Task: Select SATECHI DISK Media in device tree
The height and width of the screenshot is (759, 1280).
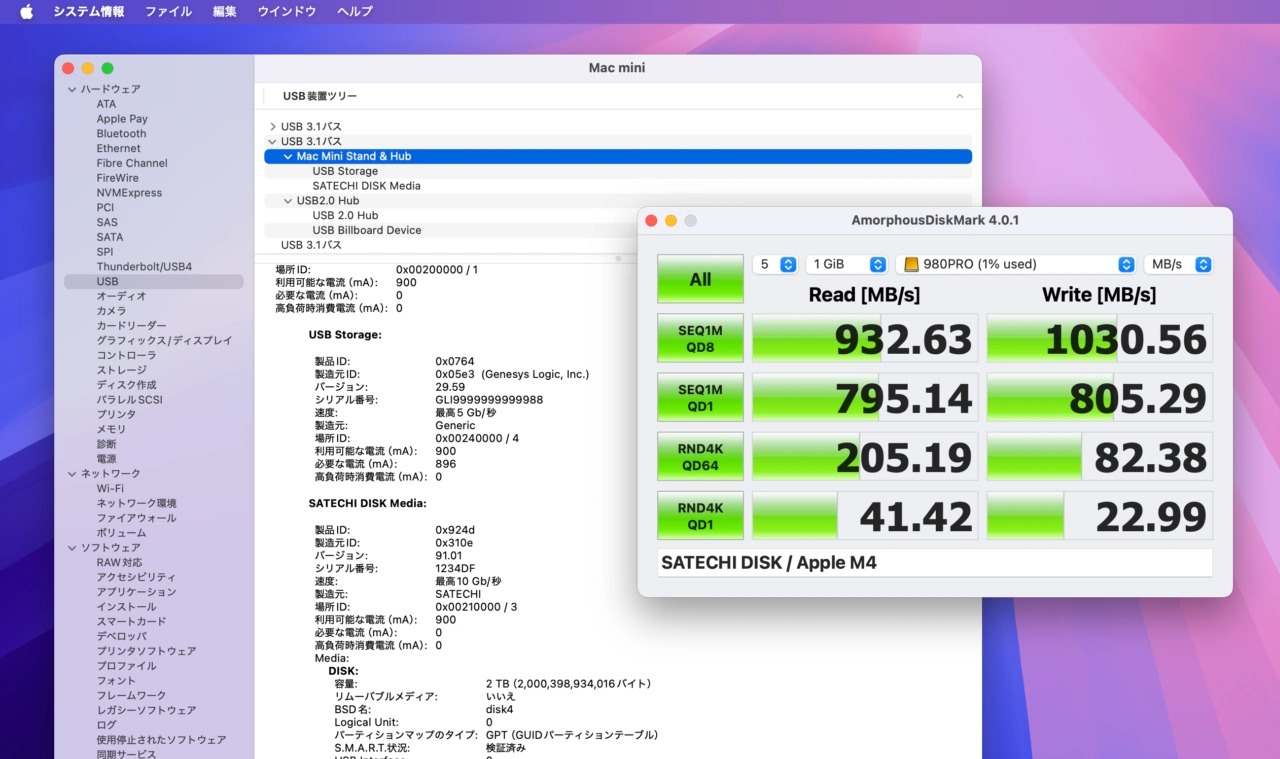Action: coord(366,186)
